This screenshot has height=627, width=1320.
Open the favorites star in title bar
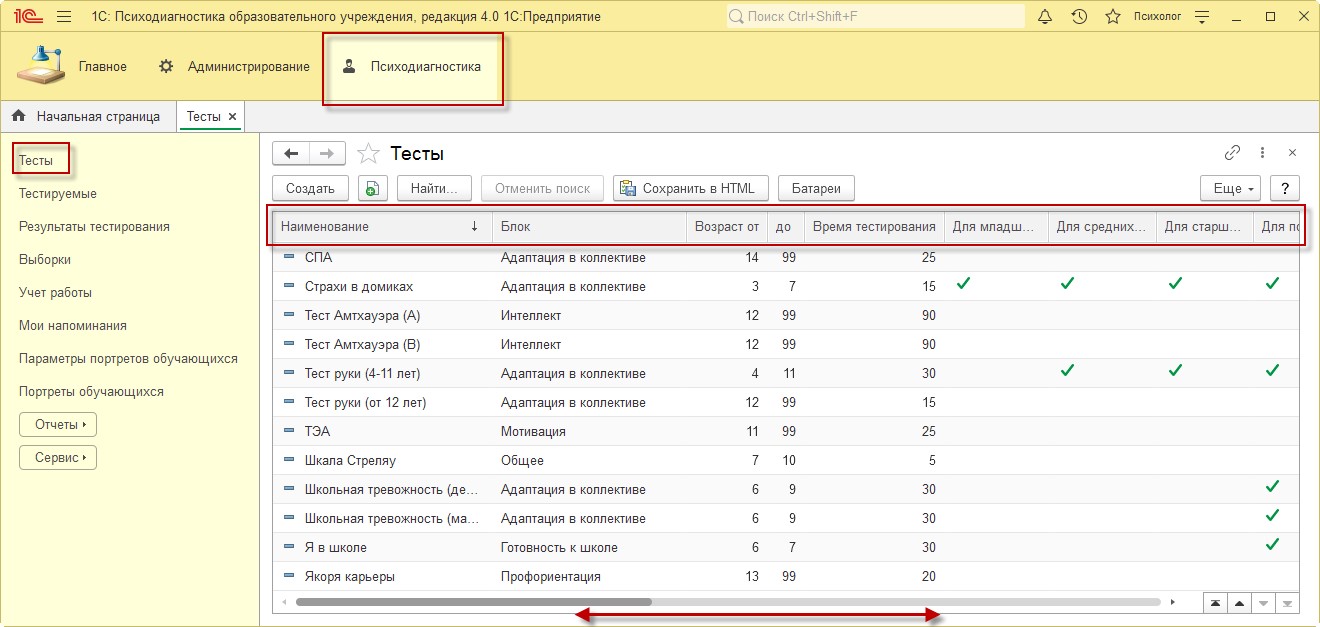point(1112,17)
